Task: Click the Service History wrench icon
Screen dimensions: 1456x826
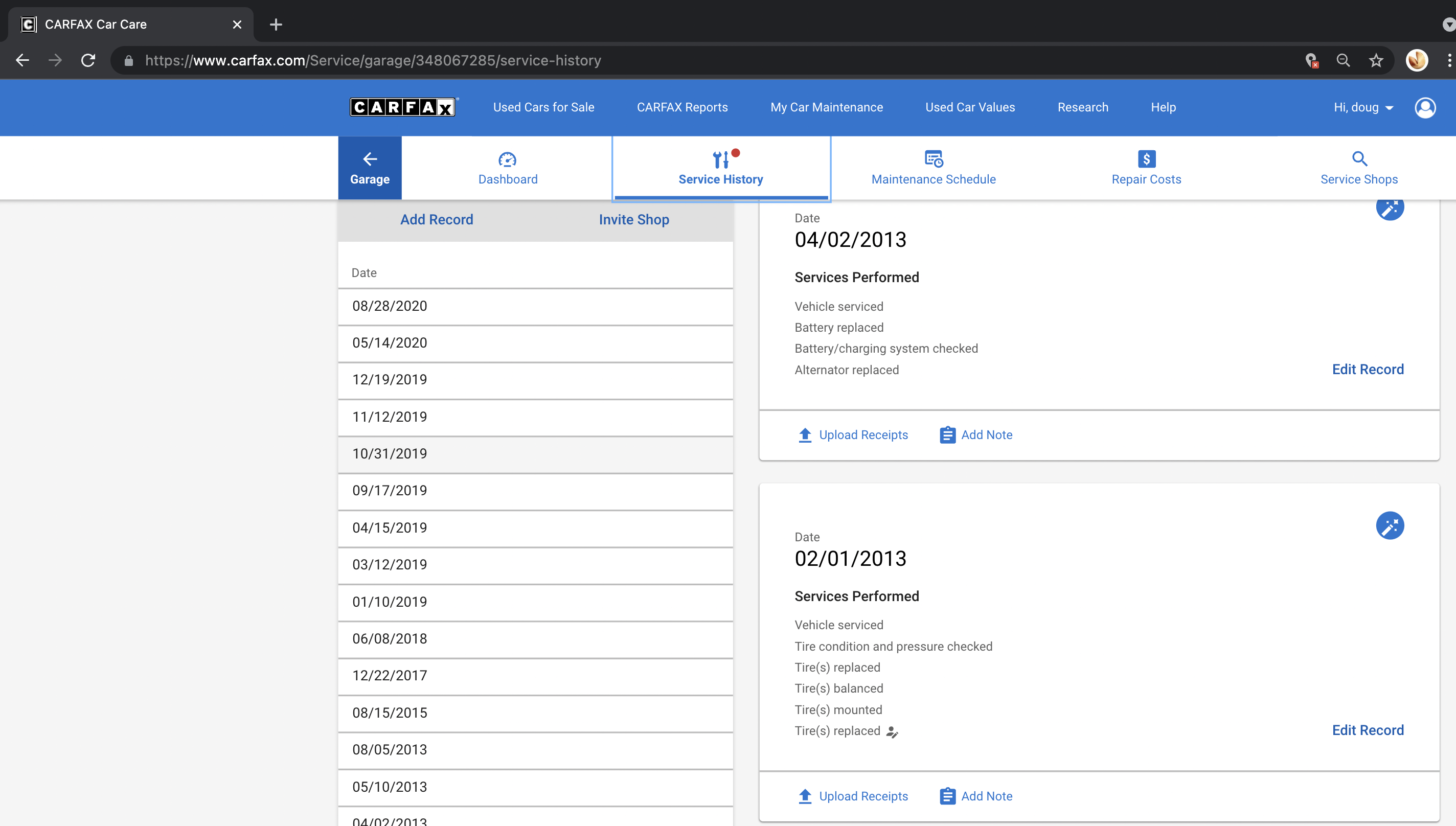Action: coord(721,159)
